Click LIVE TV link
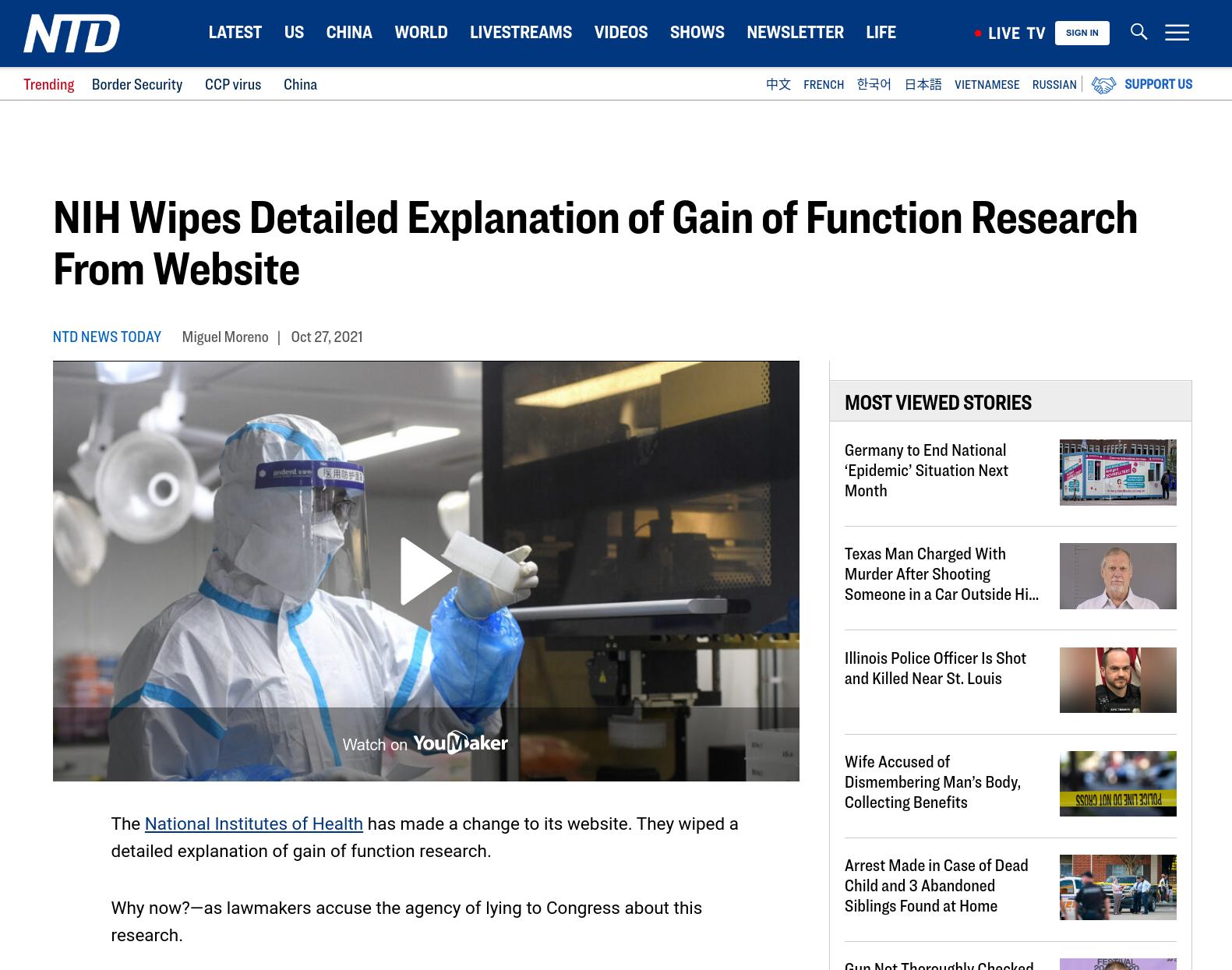The image size is (1232, 970). (x=1016, y=34)
